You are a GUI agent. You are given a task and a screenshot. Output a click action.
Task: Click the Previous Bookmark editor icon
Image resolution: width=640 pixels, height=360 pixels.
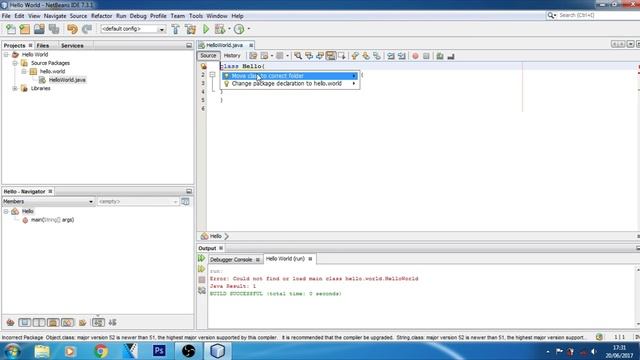pyautogui.click(x=355, y=56)
